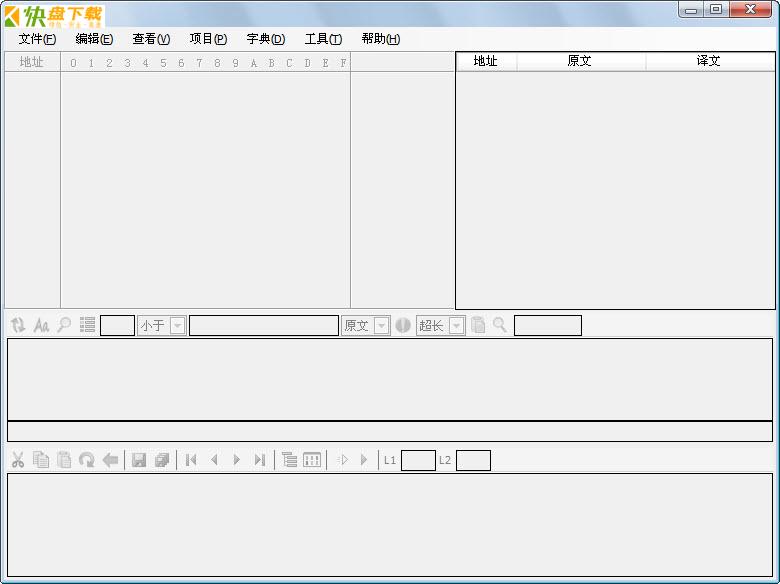
Task: Click the solid play-arrow icon before L1
Action: 364,460
